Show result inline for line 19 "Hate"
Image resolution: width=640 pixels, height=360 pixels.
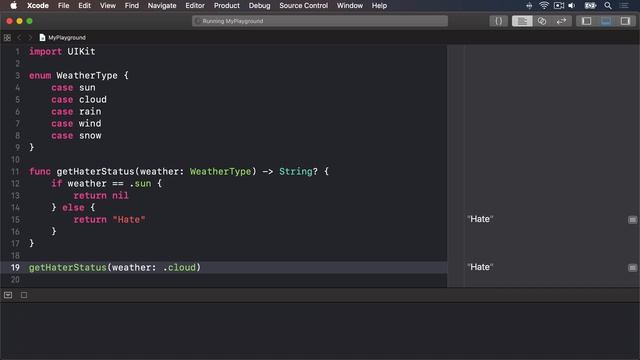(632, 268)
